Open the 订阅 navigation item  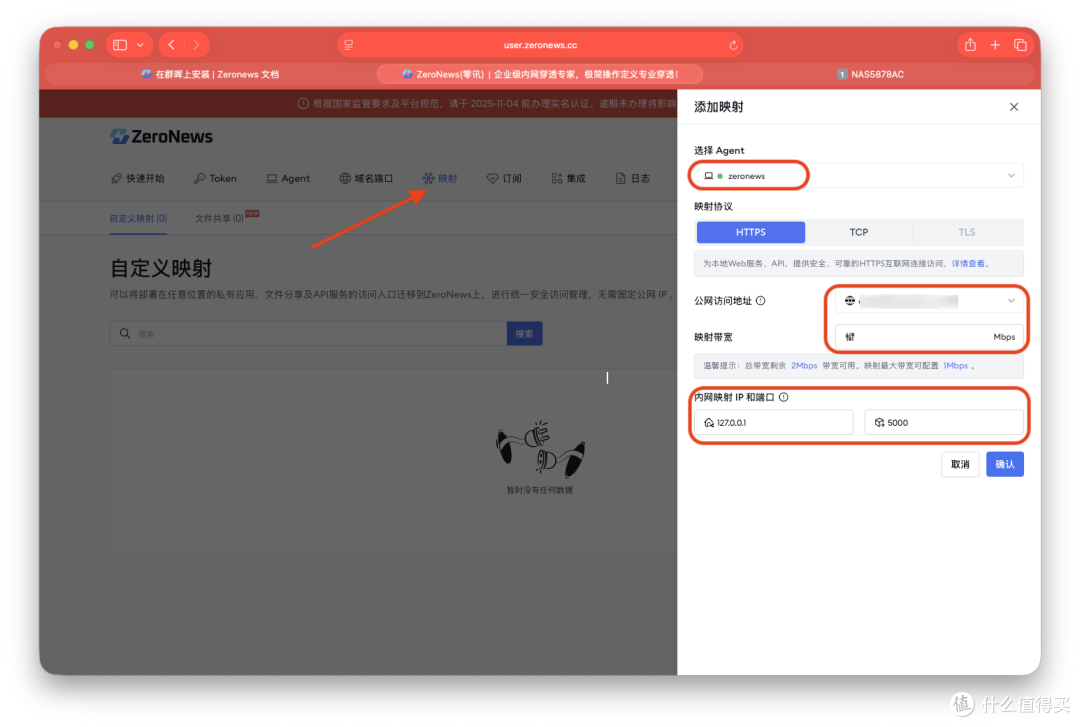[x=504, y=178]
